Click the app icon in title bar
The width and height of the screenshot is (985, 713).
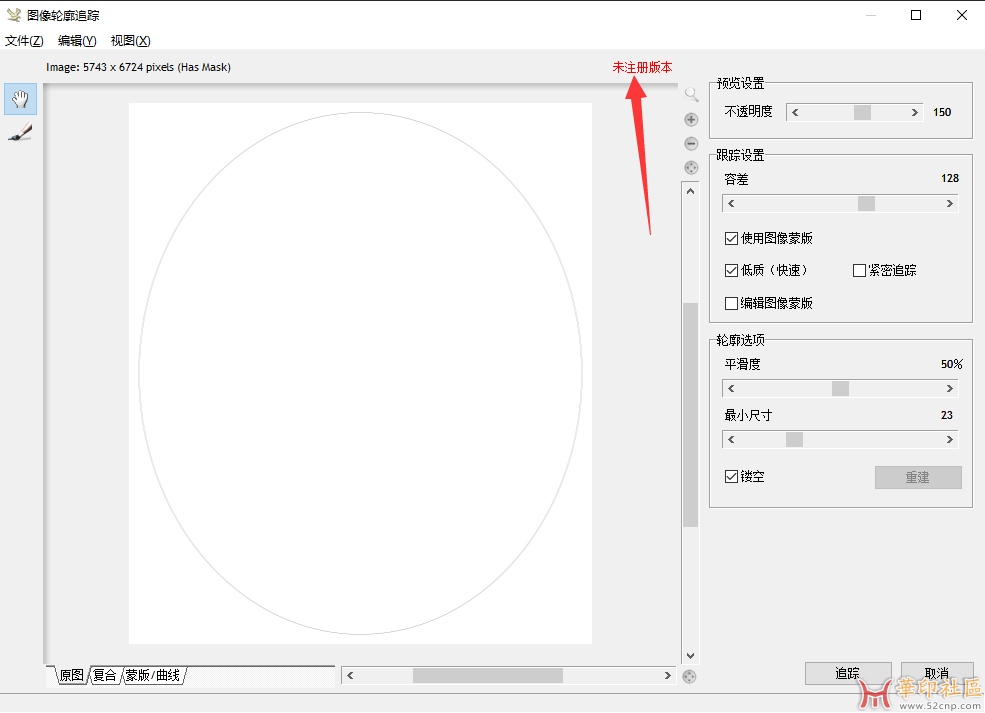[14, 15]
